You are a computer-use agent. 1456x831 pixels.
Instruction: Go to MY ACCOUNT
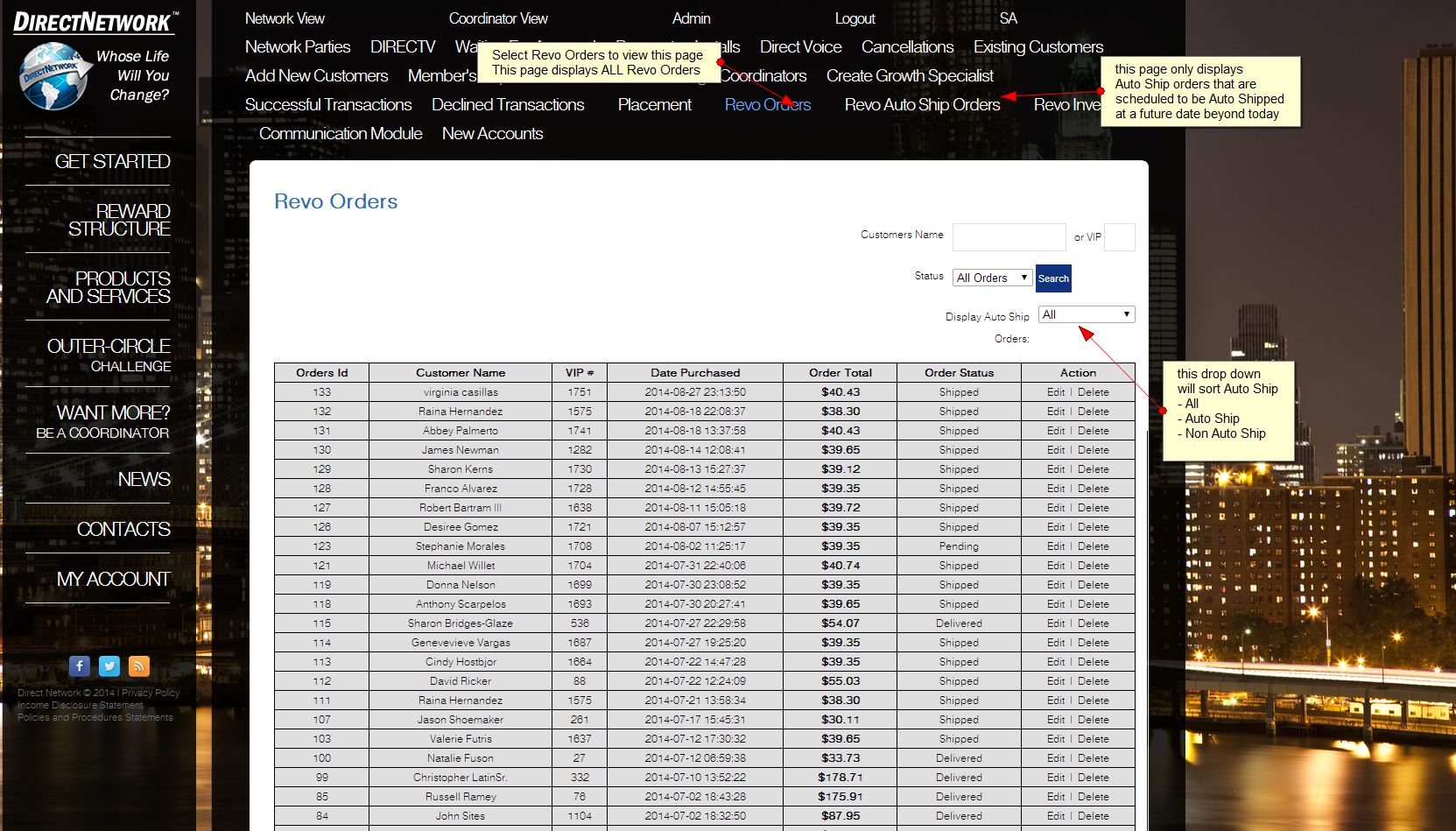coord(114,579)
